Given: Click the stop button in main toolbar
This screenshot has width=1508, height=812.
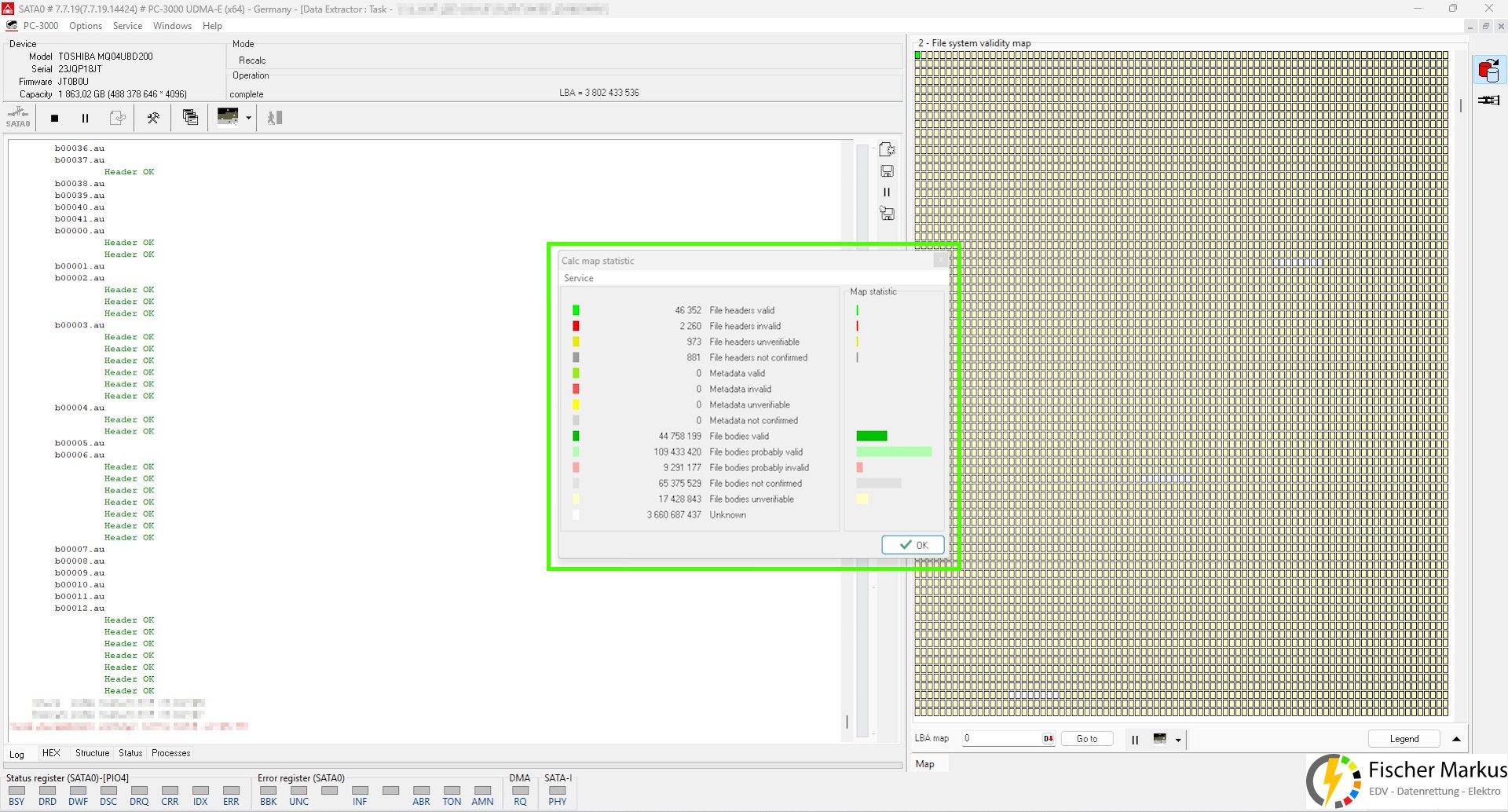Looking at the screenshot, I should point(54,119).
